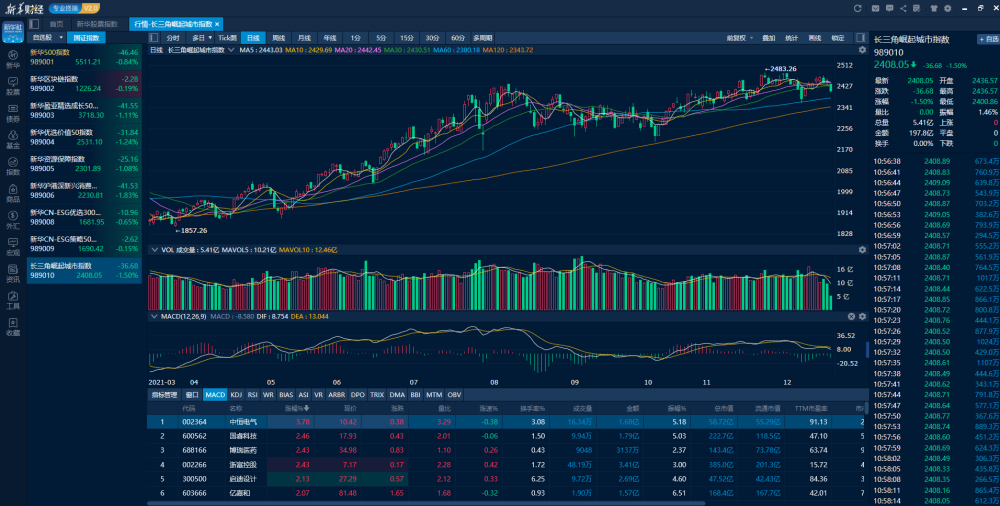Collapse the VOL indicator panel triangle
Viewport: 1000px width, 506px height.
click(154, 250)
